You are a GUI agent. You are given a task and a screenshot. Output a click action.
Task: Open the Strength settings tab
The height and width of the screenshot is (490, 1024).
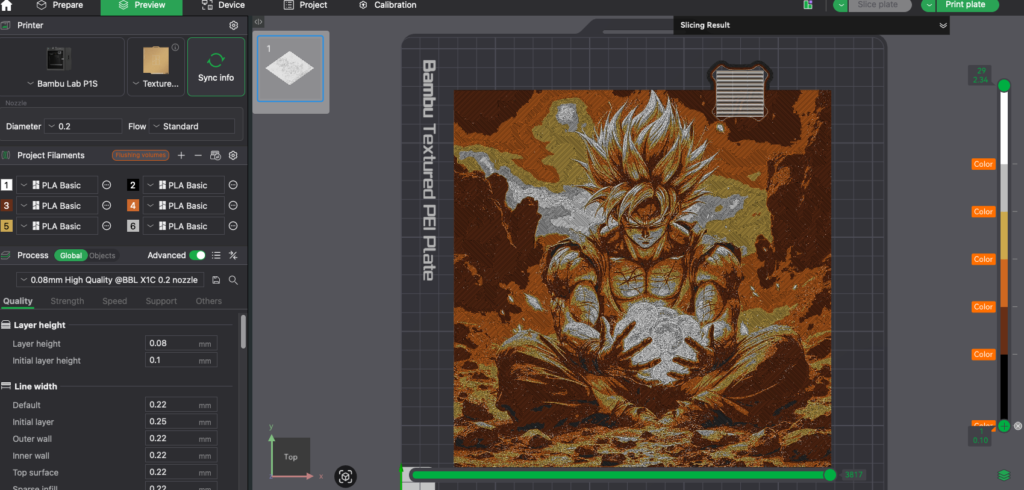(67, 301)
